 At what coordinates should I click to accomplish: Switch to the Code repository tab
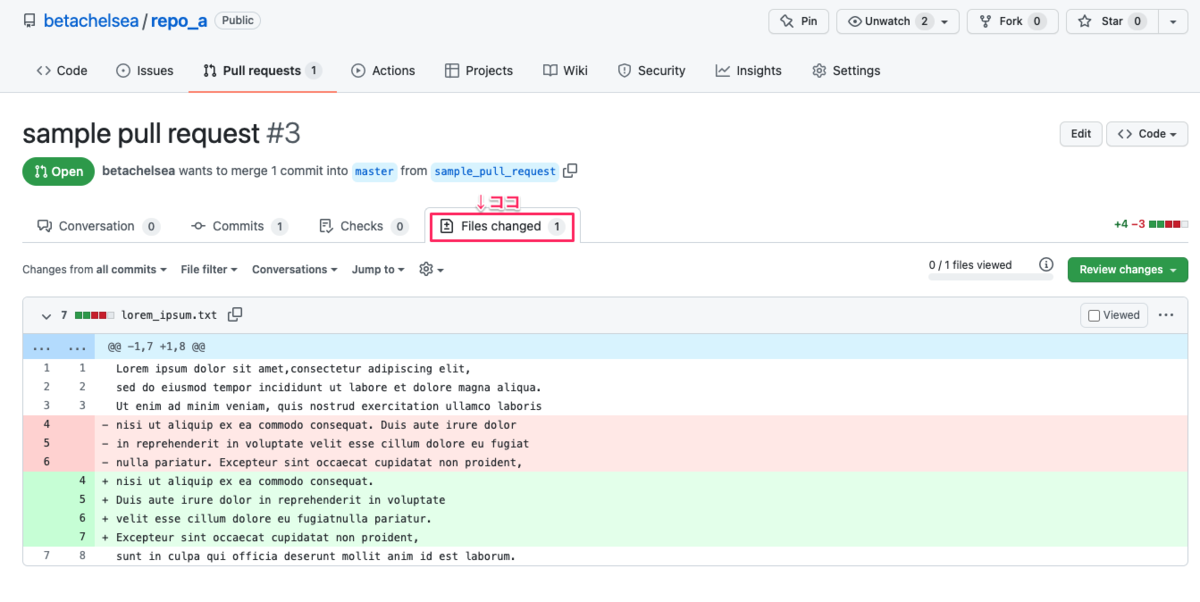pyautogui.click(x=62, y=71)
